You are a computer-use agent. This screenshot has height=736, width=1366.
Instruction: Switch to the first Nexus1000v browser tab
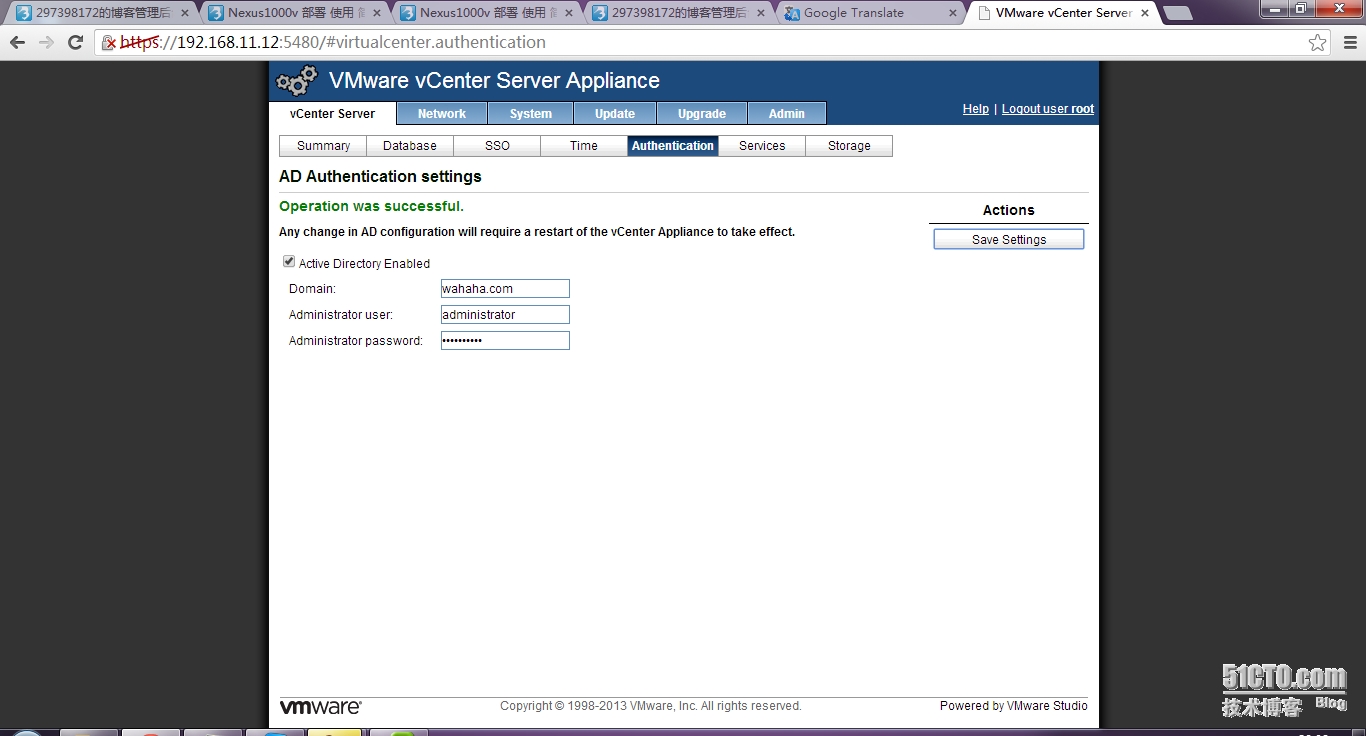[294, 13]
